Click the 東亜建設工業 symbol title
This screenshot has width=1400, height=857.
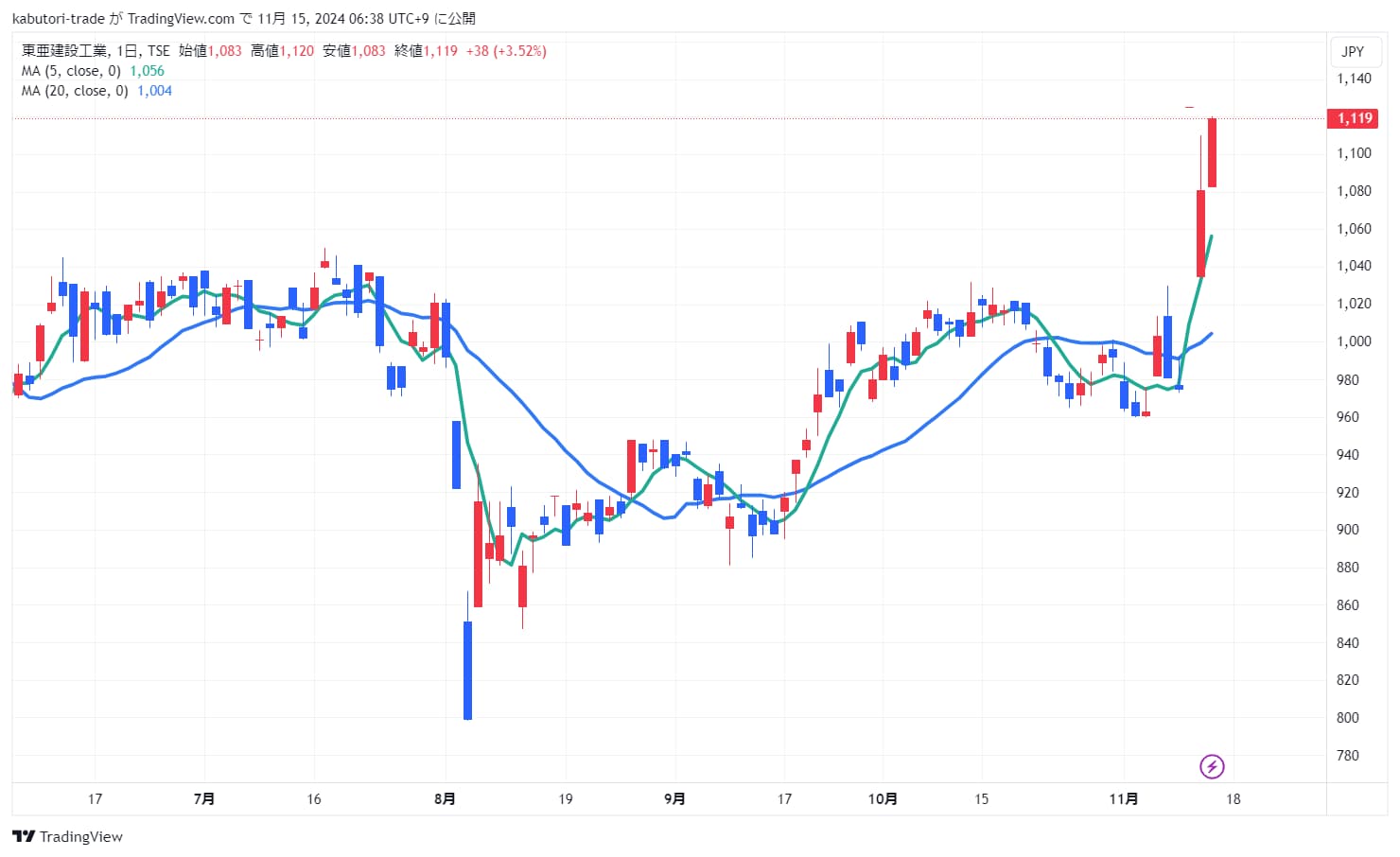tap(64, 51)
